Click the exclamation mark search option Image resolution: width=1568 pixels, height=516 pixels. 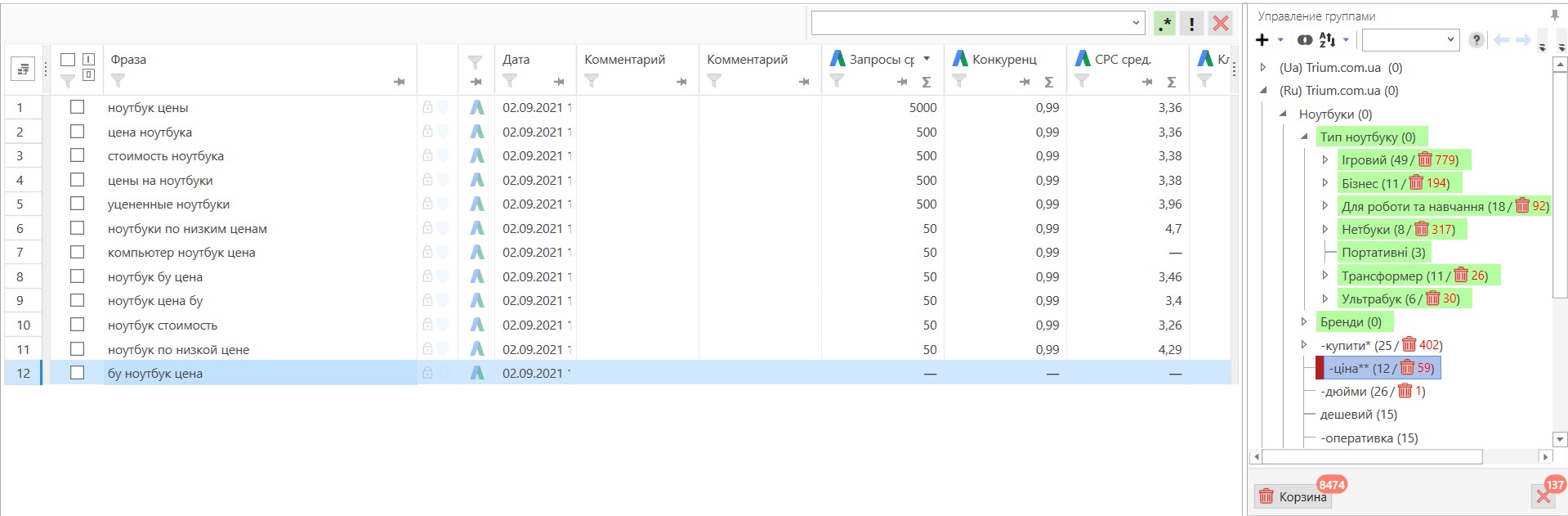[x=1192, y=24]
